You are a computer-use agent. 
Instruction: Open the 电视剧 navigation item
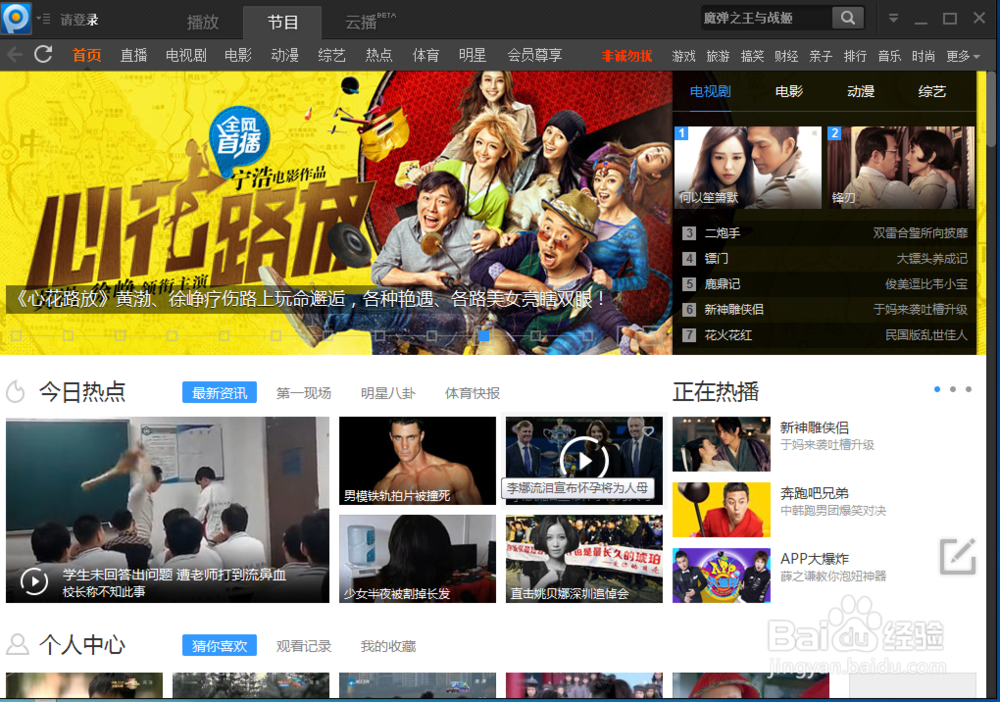coord(186,55)
